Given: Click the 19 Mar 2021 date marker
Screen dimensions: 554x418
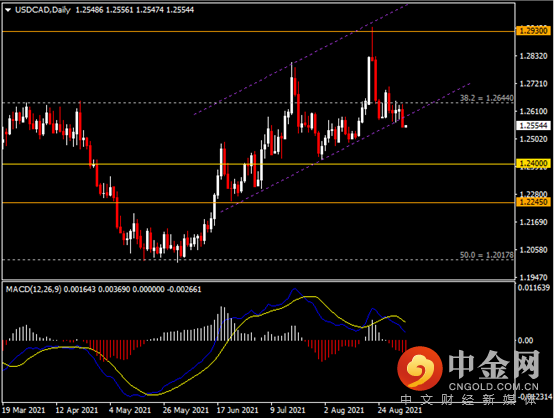Looking at the screenshot, I should pyautogui.click(x=24, y=410).
